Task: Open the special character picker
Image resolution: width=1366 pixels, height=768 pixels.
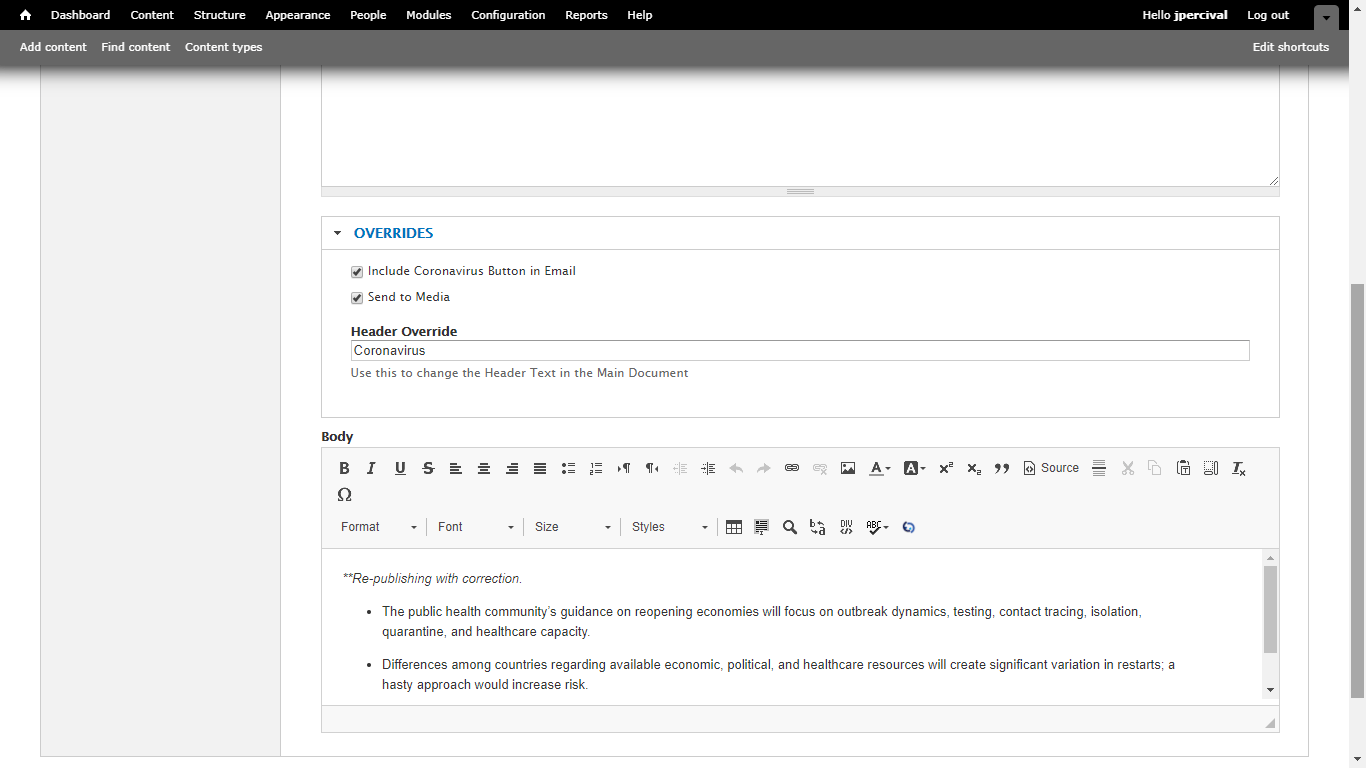Action: tap(345, 494)
